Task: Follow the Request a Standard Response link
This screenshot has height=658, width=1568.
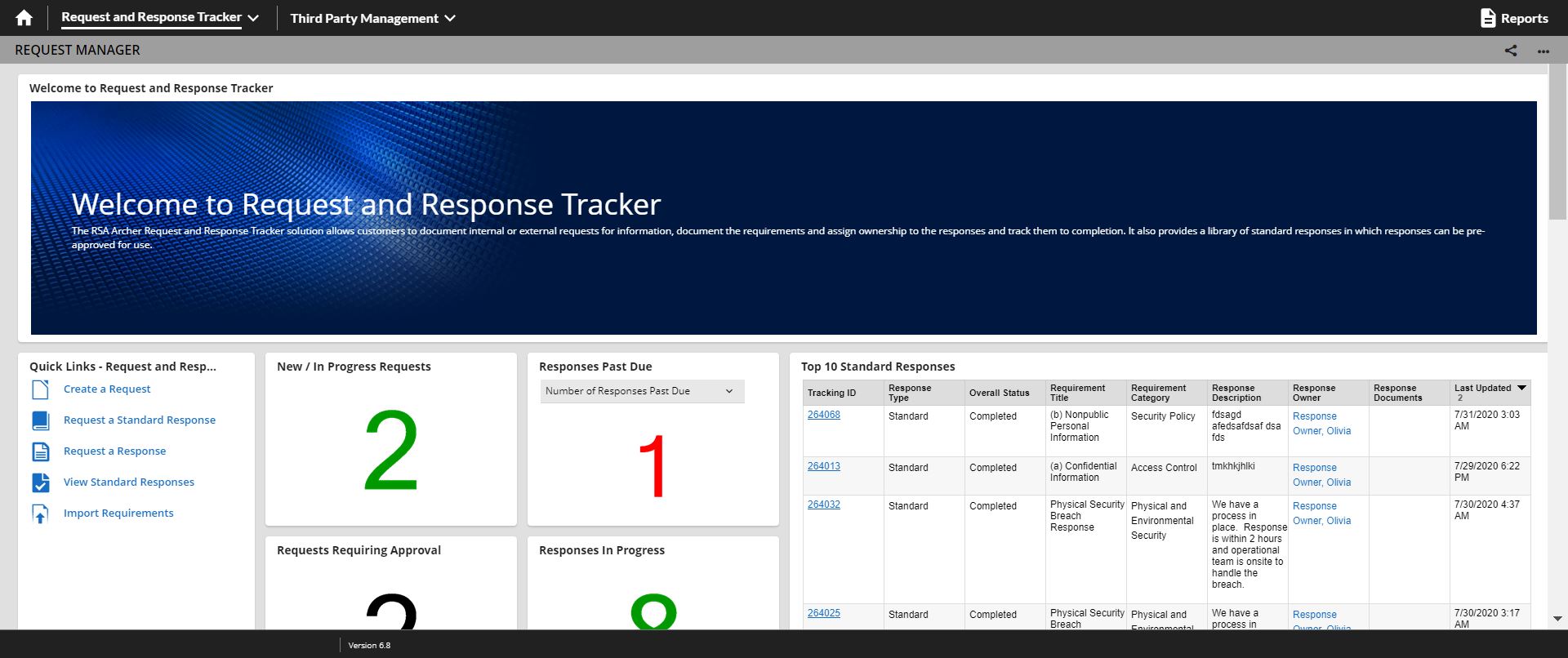Action: [140, 420]
